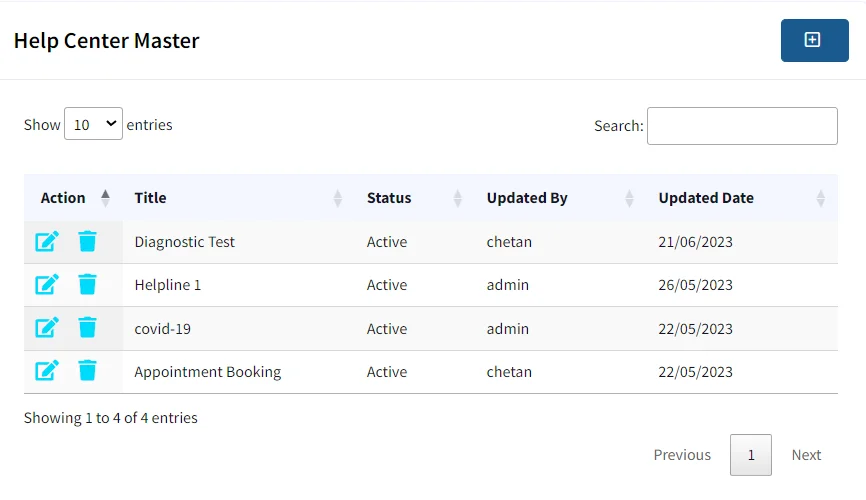Delete the Appointment Booking entry
The width and height of the screenshot is (866, 500).
pyautogui.click(x=87, y=371)
